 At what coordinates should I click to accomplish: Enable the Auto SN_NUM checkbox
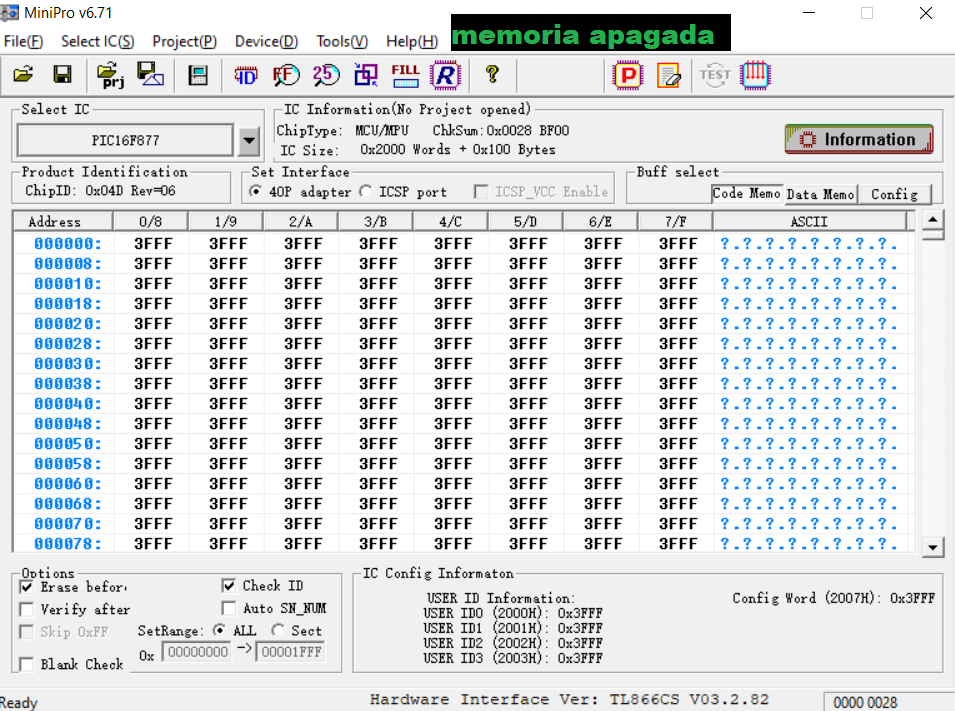coord(228,608)
